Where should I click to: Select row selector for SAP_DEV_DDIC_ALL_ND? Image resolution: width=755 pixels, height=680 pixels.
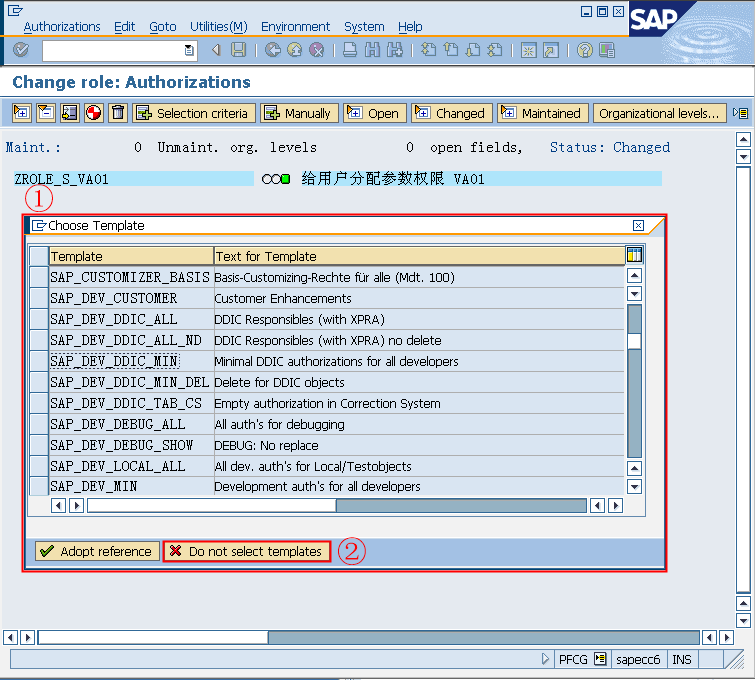(x=39, y=340)
